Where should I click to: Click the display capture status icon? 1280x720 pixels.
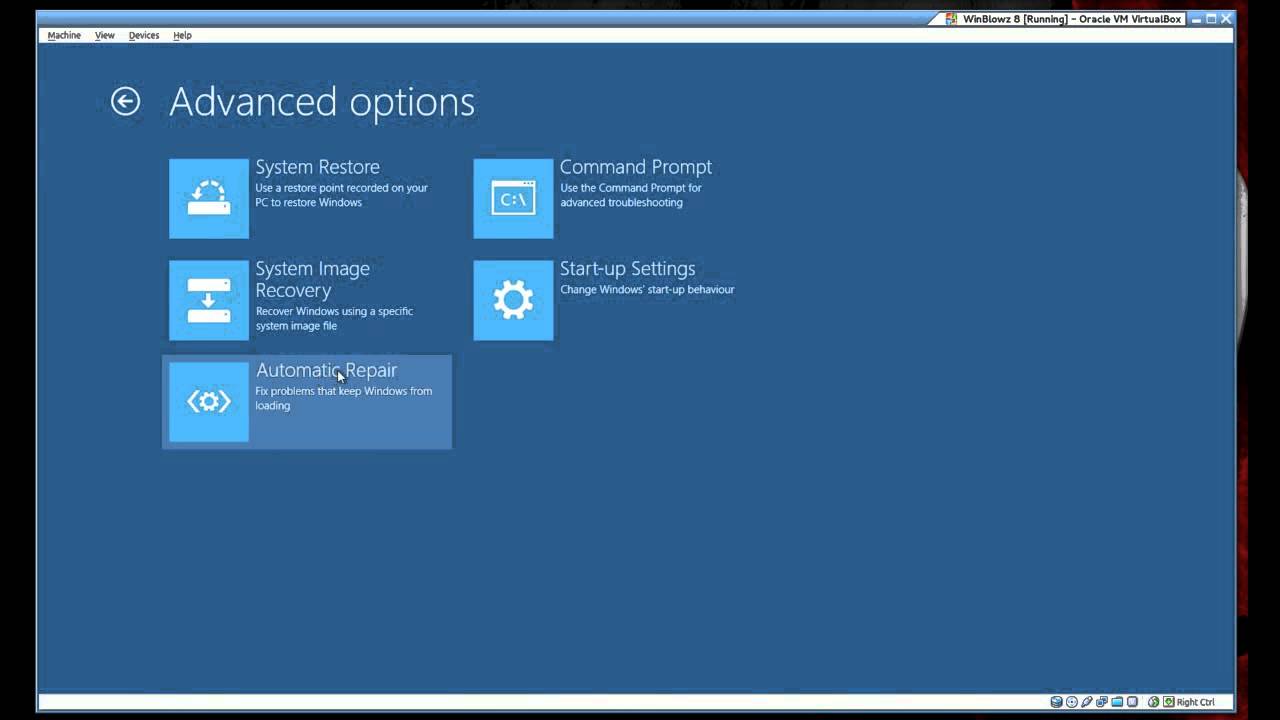[1132, 702]
